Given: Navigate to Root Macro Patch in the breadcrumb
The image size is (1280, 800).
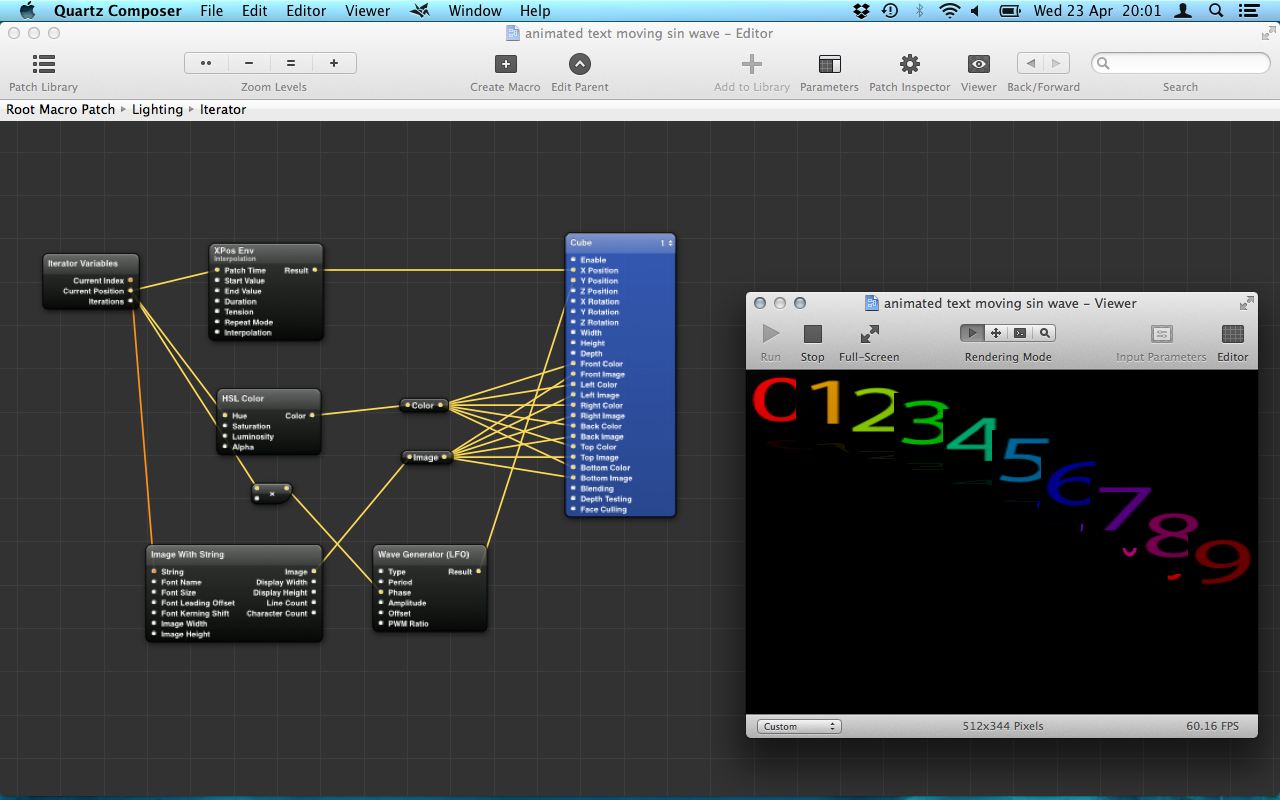Looking at the screenshot, I should 61,110.
